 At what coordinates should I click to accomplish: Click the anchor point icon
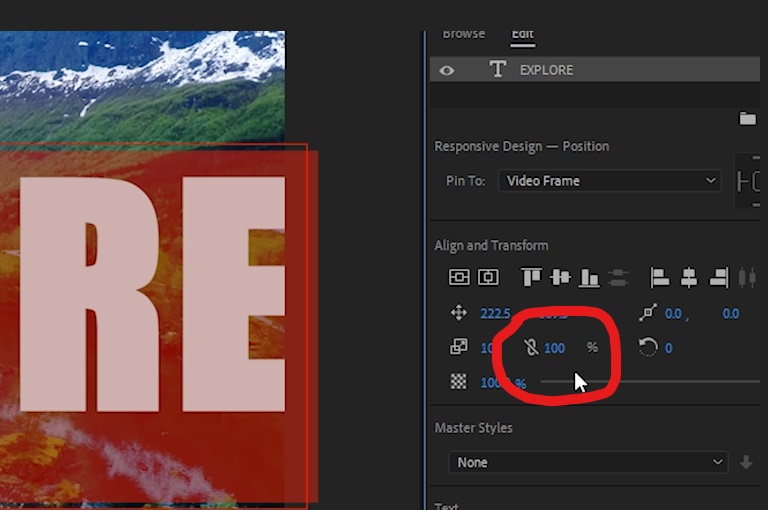pyautogui.click(x=648, y=313)
